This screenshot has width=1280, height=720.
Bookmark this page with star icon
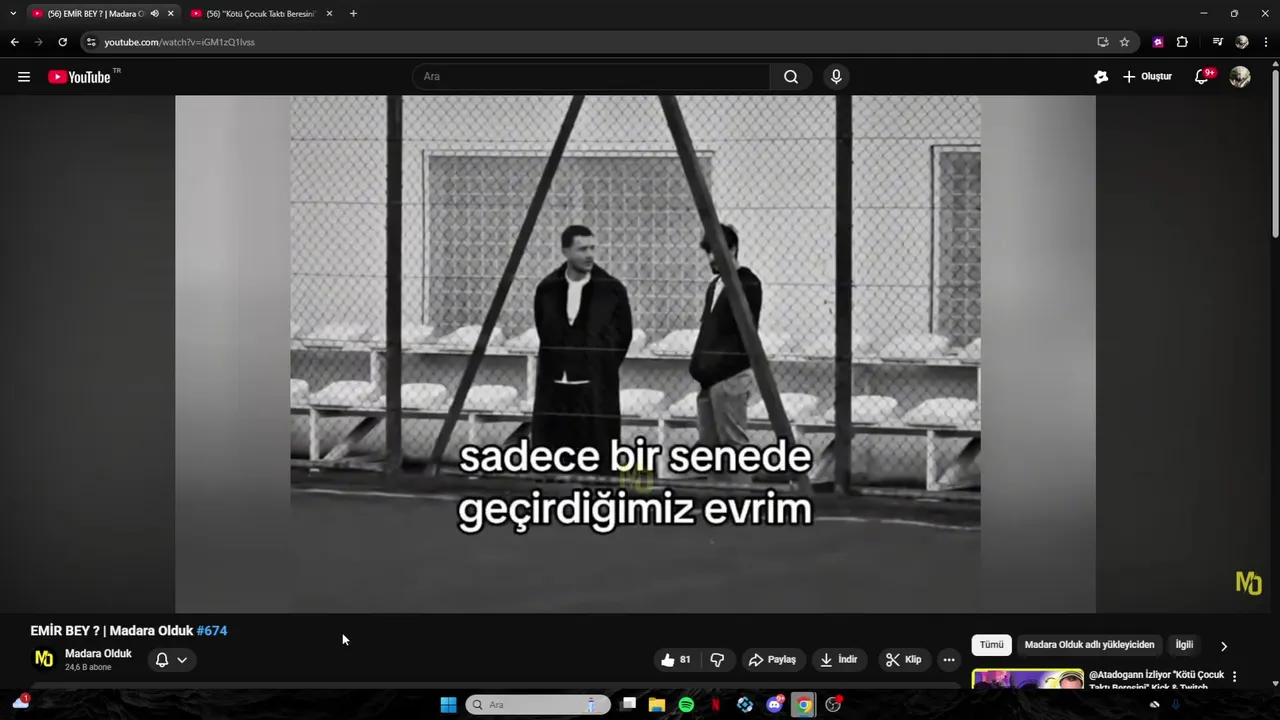click(x=1124, y=42)
